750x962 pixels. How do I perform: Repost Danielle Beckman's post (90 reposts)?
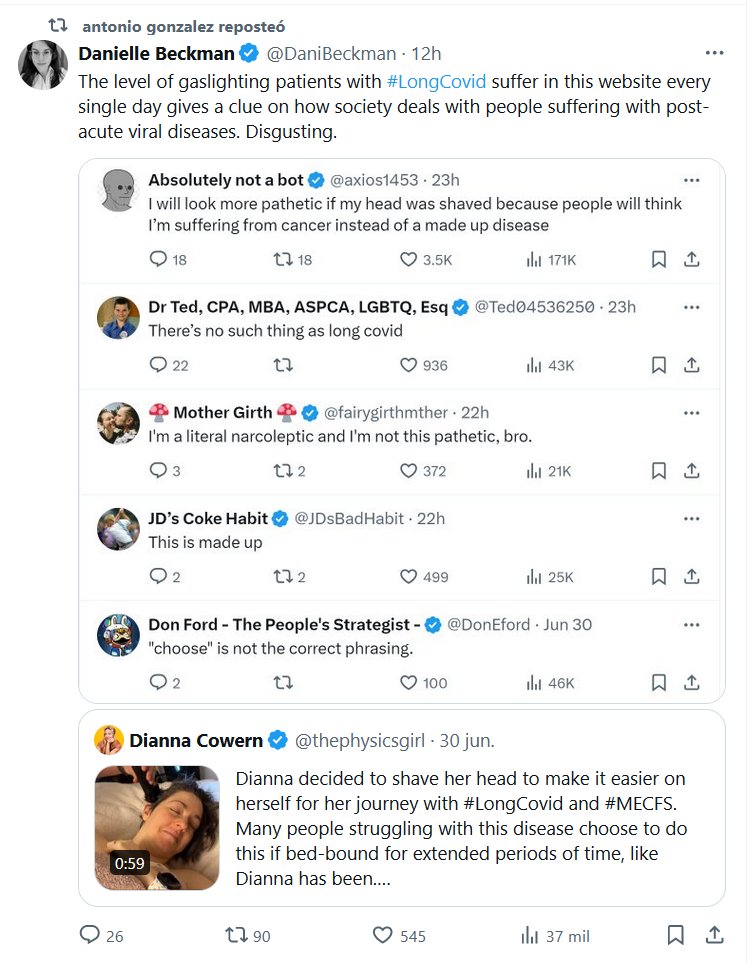coord(237,935)
